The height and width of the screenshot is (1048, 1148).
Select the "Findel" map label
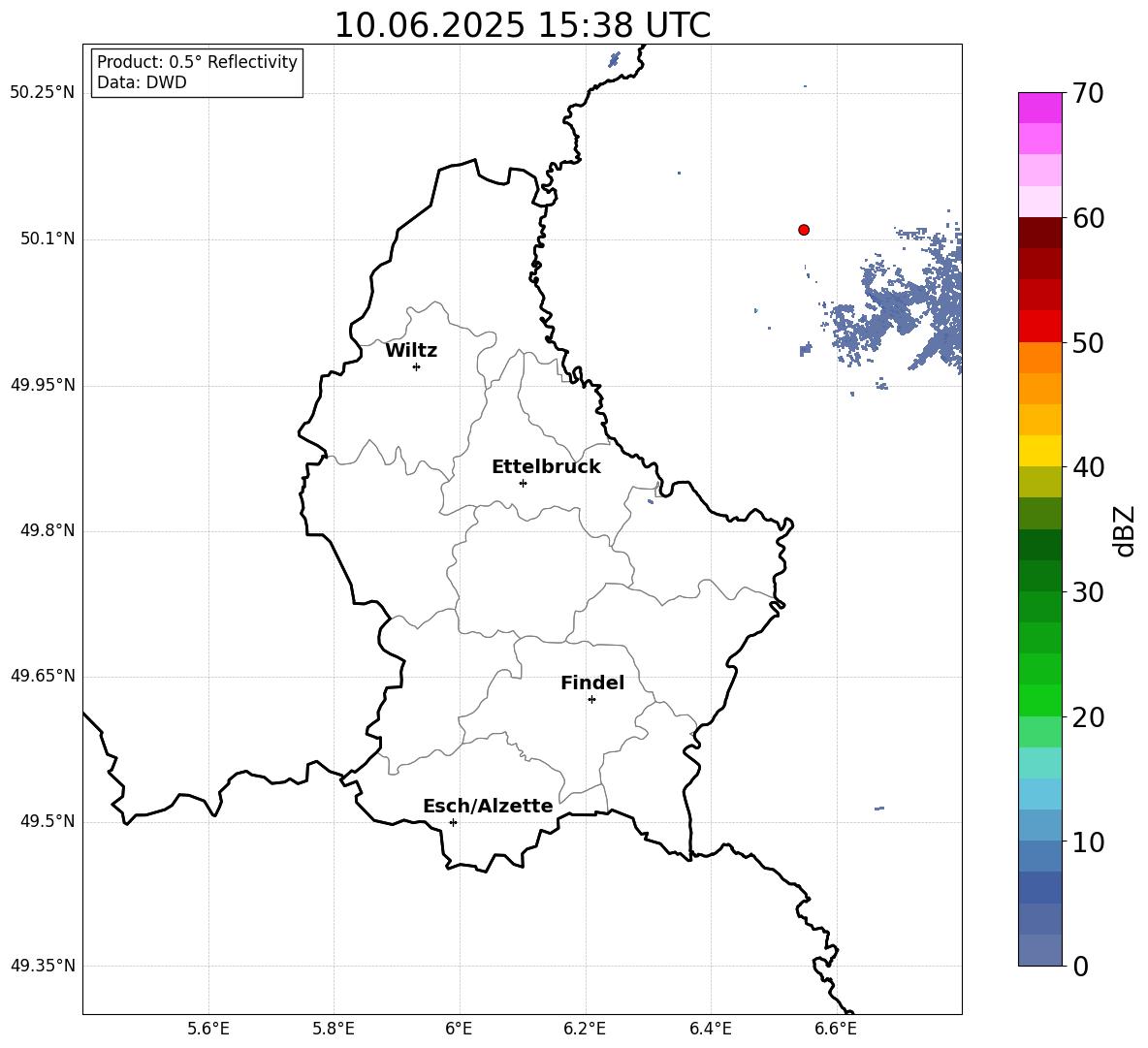(x=592, y=683)
